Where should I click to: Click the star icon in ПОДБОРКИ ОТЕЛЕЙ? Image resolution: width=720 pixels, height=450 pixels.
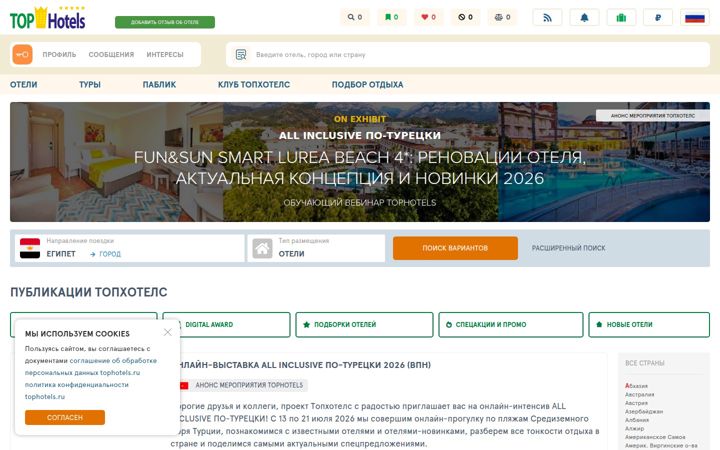pyautogui.click(x=306, y=325)
